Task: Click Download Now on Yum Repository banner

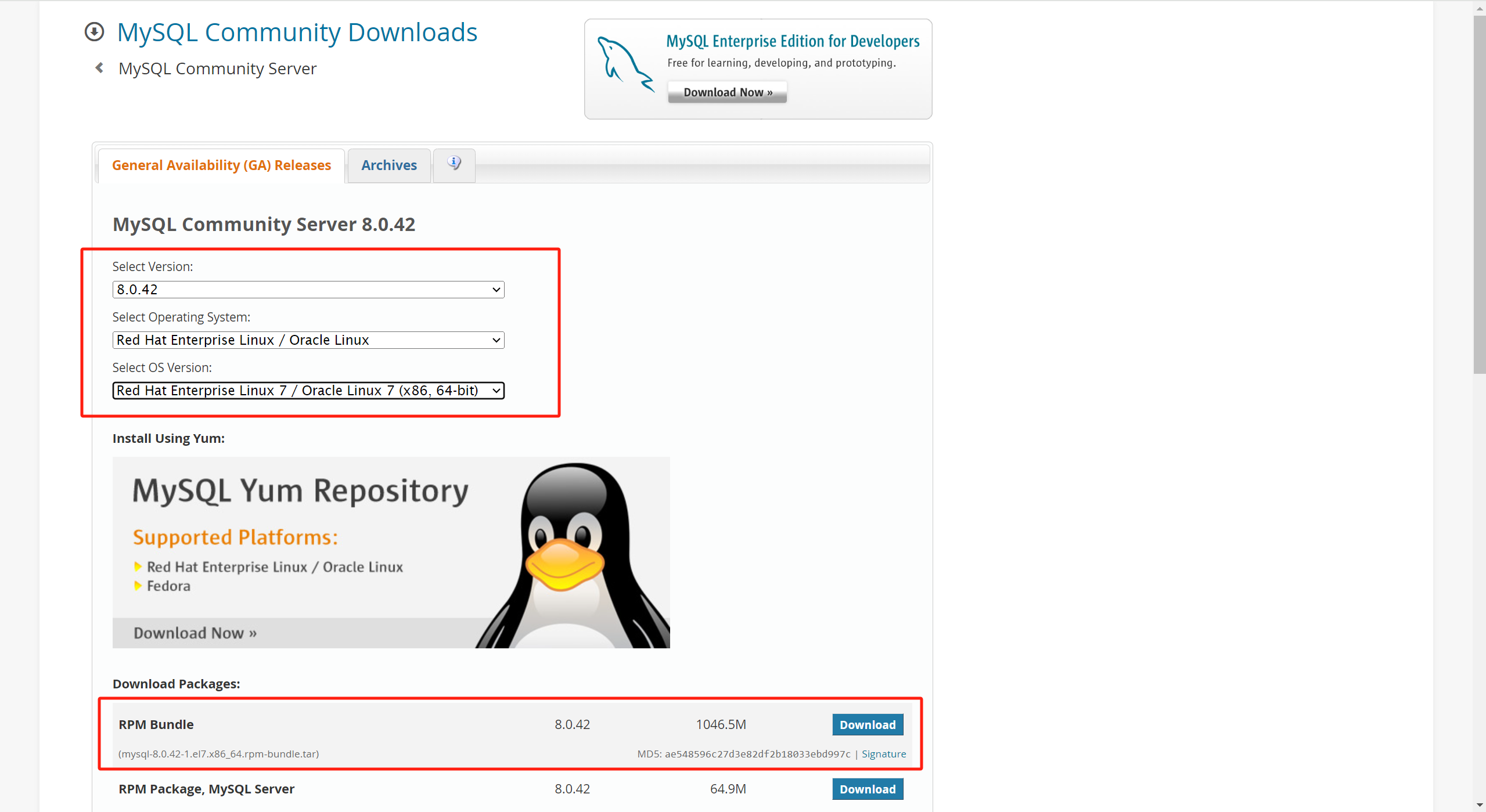Action: [195, 633]
